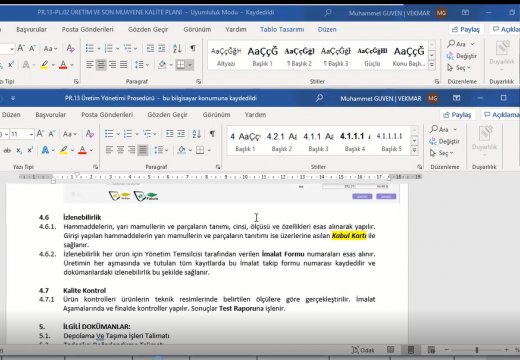
Task: Sort selection in PR.13 front window
Action: (x=196, y=134)
